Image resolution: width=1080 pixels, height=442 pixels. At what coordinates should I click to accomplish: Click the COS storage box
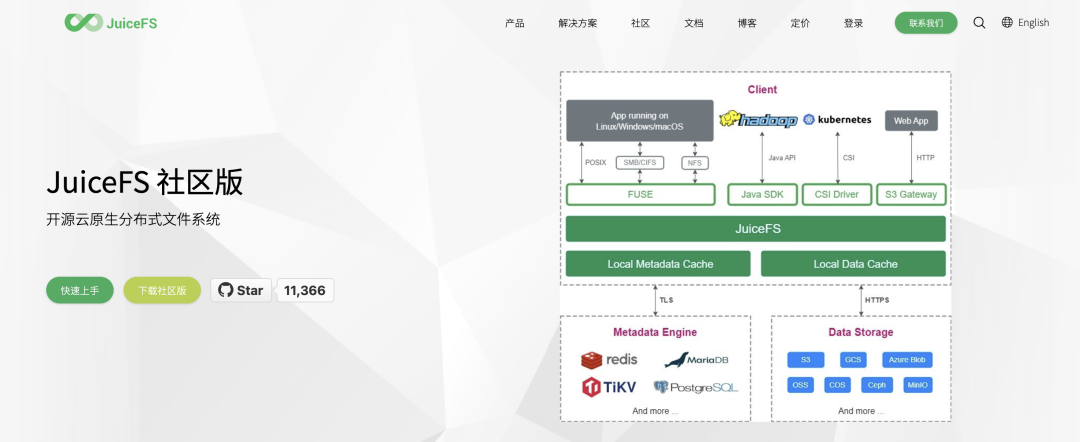point(837,385)
